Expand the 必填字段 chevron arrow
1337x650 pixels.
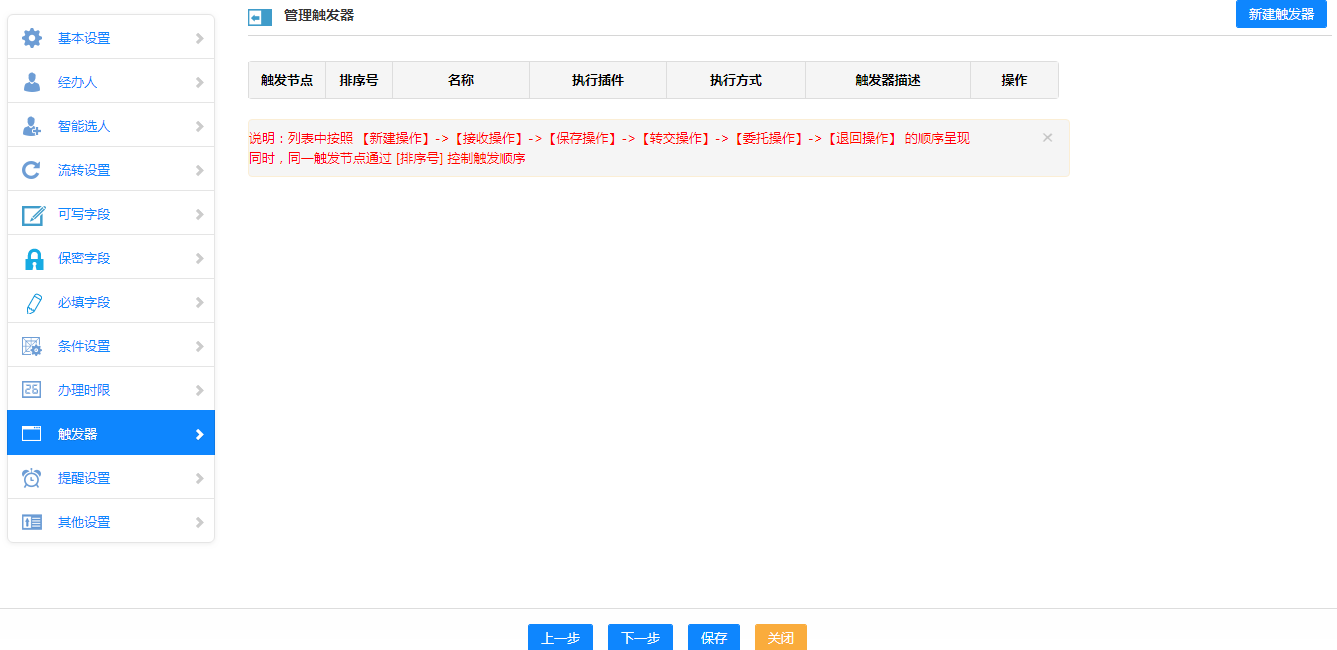point(199,302)
